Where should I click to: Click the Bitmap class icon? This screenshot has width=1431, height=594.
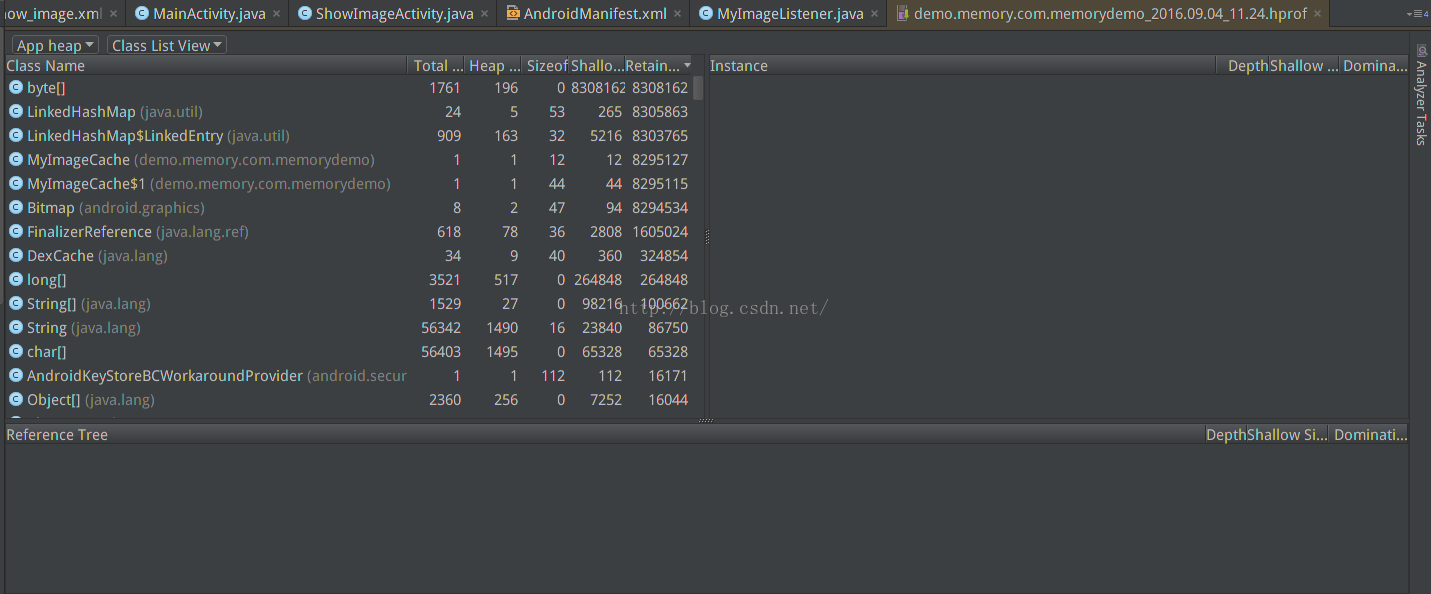click(16, 208)
